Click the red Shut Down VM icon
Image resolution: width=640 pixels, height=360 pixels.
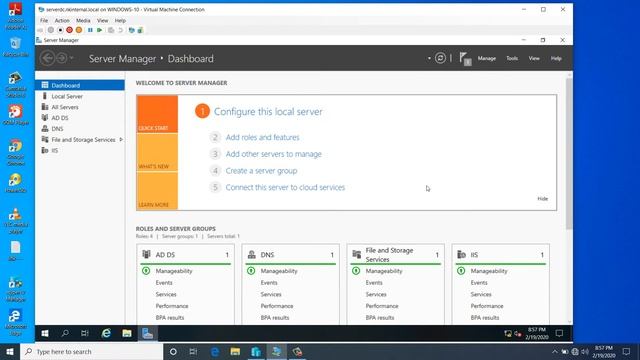69,30
